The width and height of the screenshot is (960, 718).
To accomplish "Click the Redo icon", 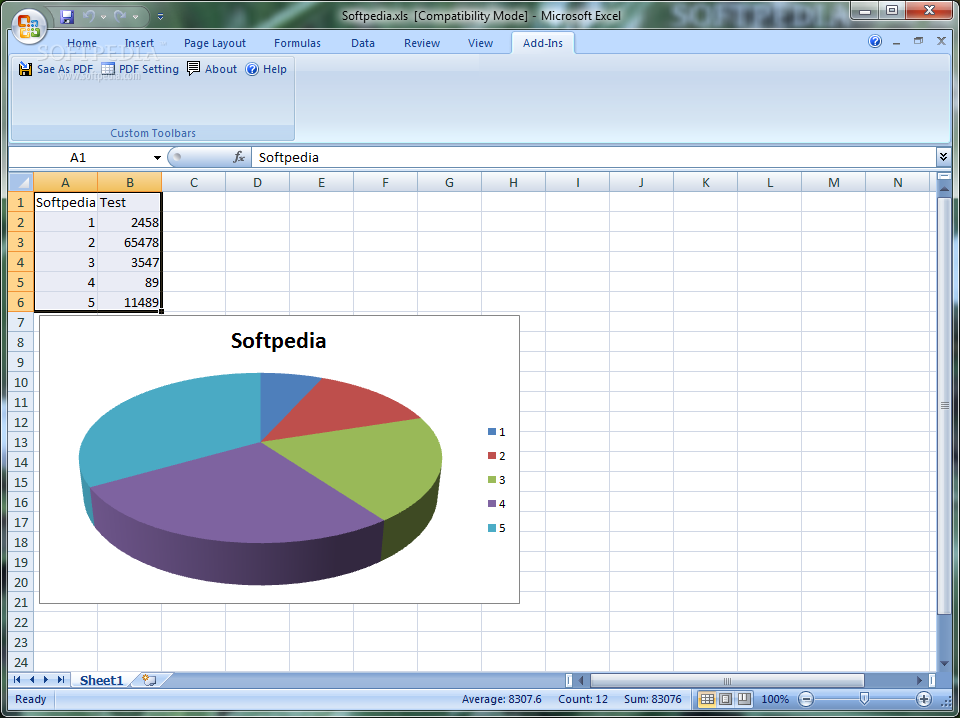I will pyautogui.click(x=120, y=17).
